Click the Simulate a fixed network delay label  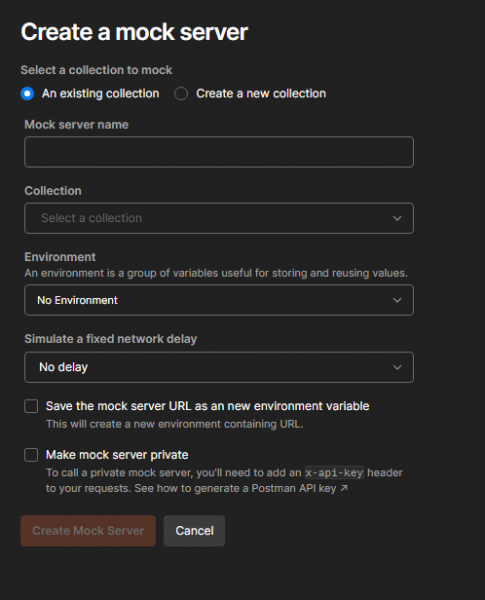click(111, 339)
